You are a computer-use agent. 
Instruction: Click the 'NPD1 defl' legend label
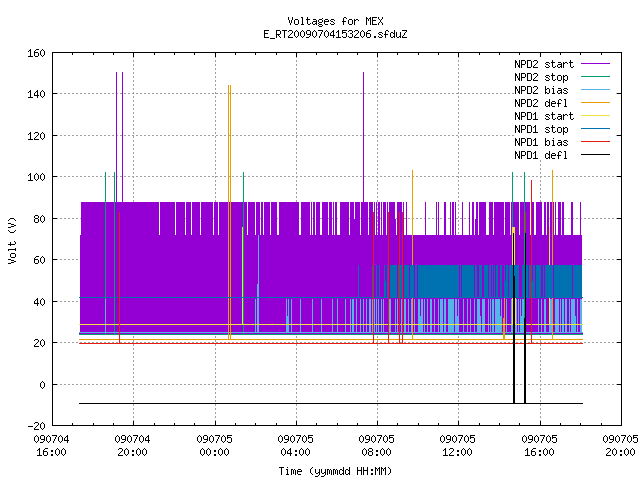point(541,156)
